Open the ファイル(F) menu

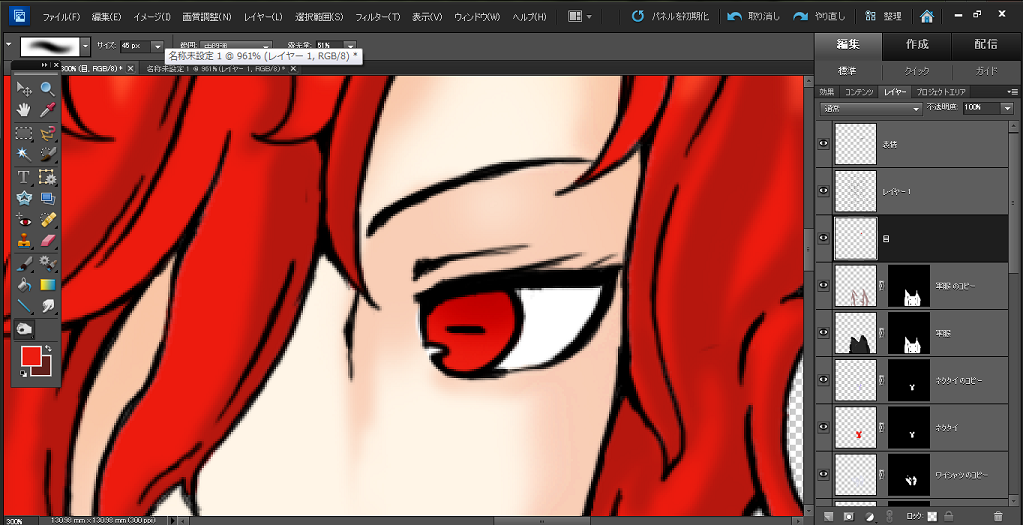point(61,16)
